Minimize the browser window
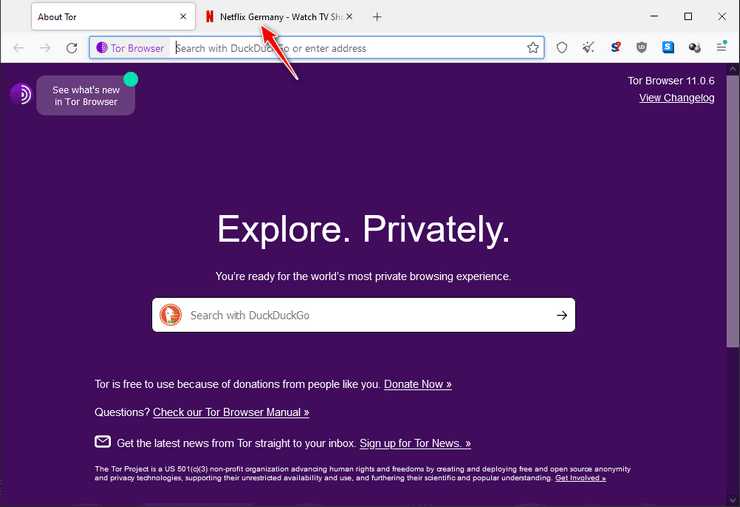This screenshot has height=507, width=740. 654,17
